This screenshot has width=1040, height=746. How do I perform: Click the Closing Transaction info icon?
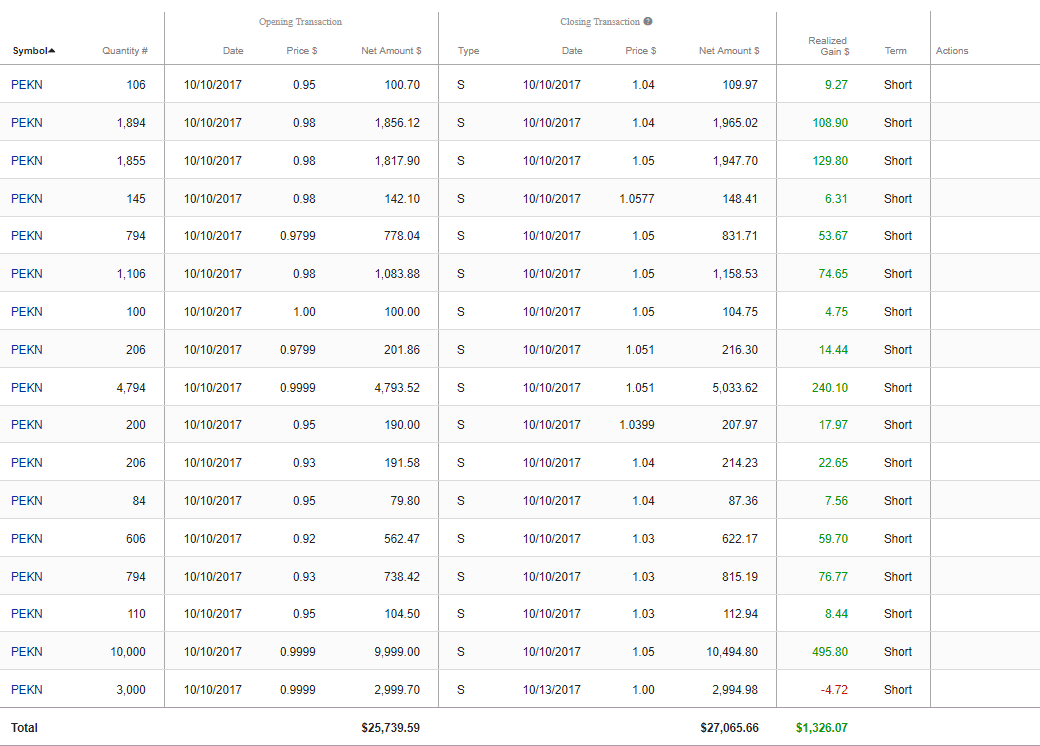tap(648, 22)
